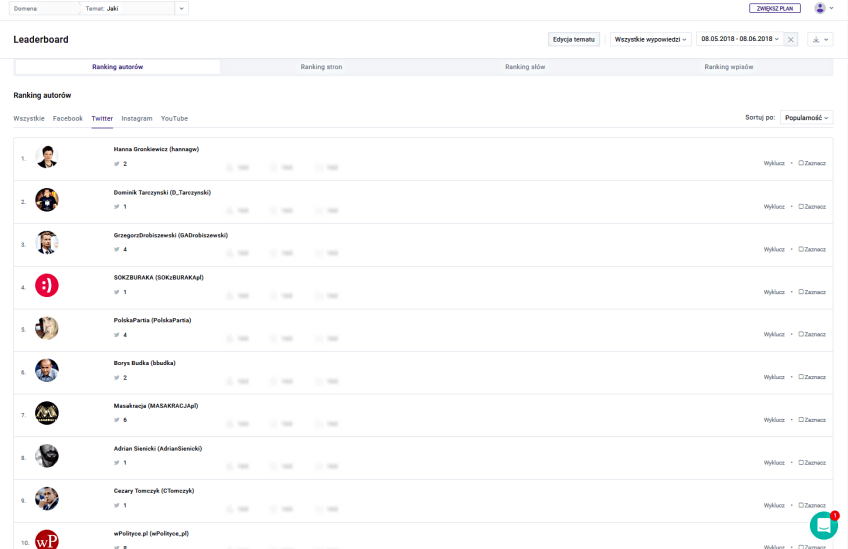Switch to the Ranking stron tab

pos(321,67)
